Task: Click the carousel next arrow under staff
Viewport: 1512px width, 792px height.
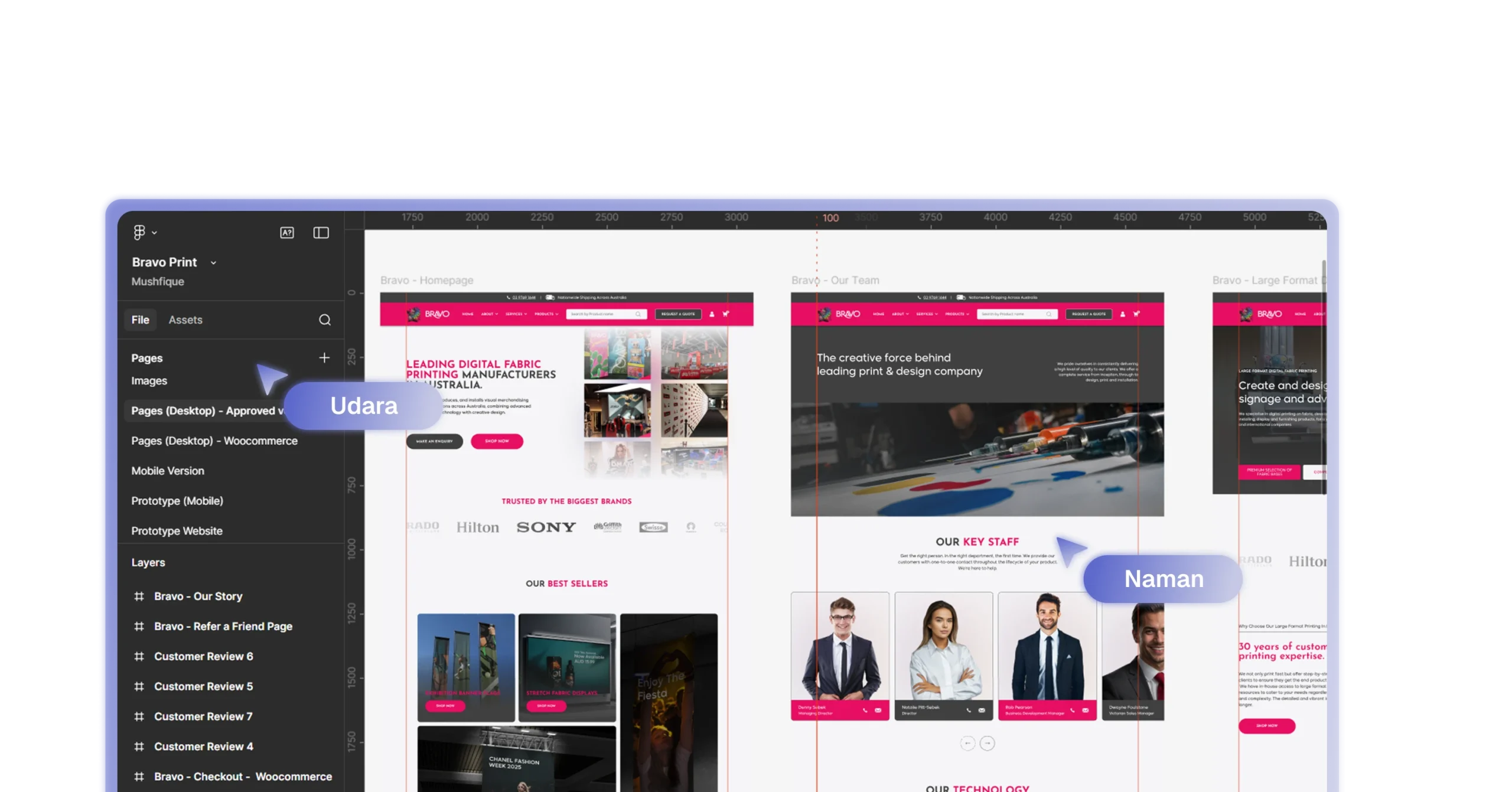Action: point(988,743)
